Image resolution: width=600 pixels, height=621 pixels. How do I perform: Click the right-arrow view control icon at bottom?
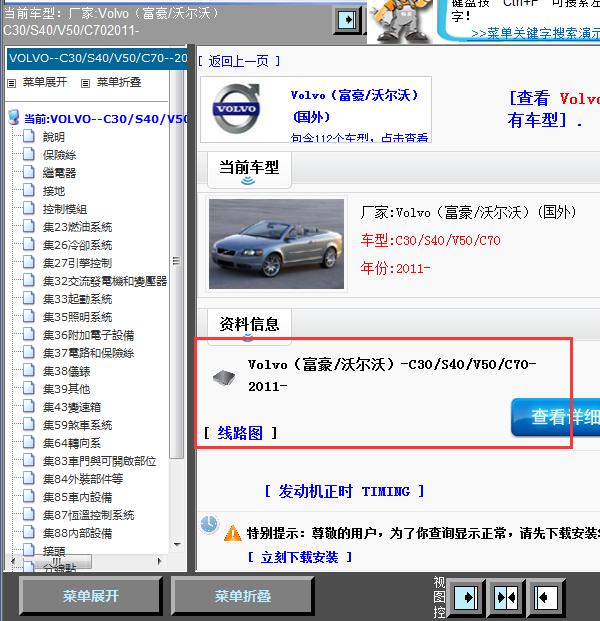pyautogui.click(x=466, y=596)
